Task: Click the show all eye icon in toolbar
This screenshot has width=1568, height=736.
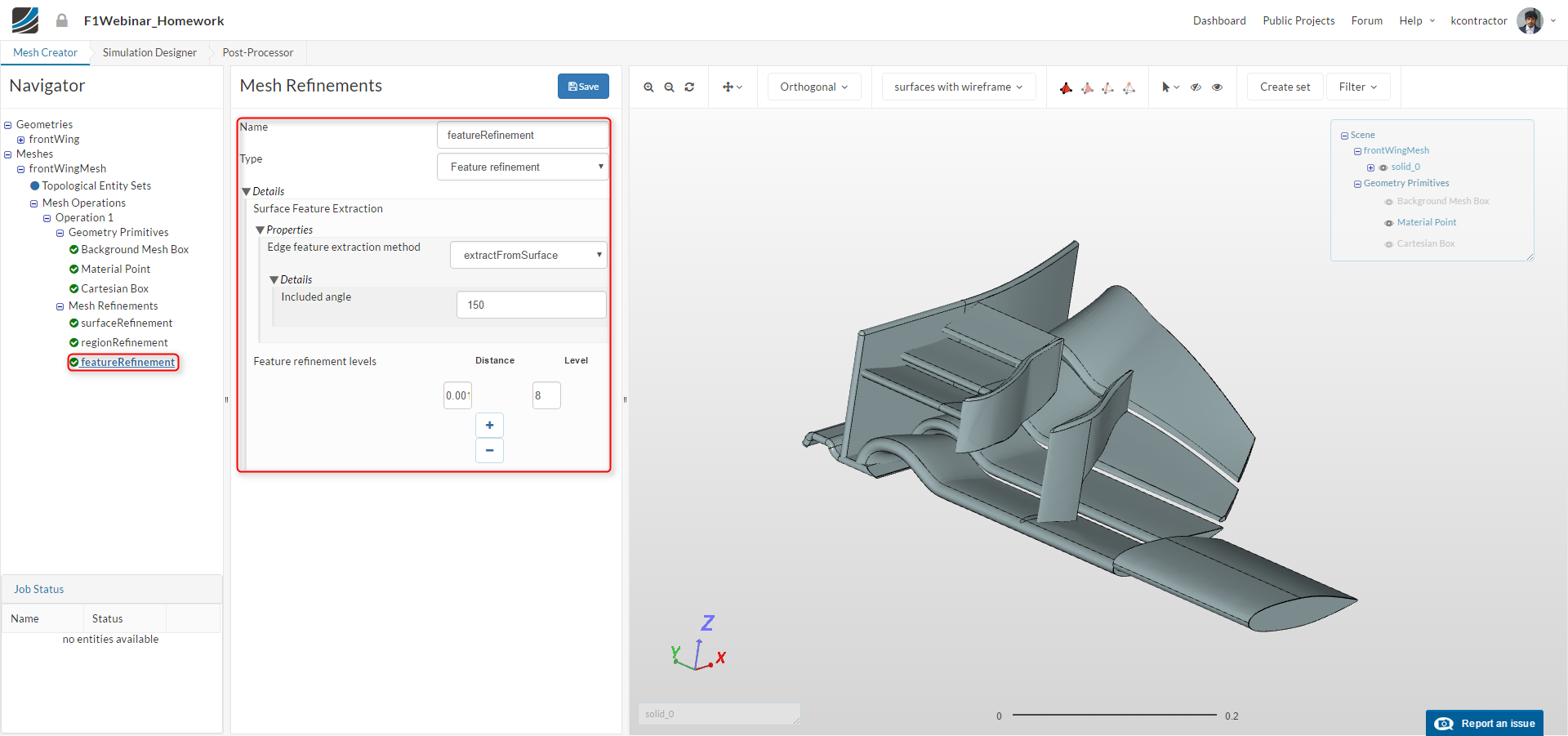Action: coord(1217,87)
